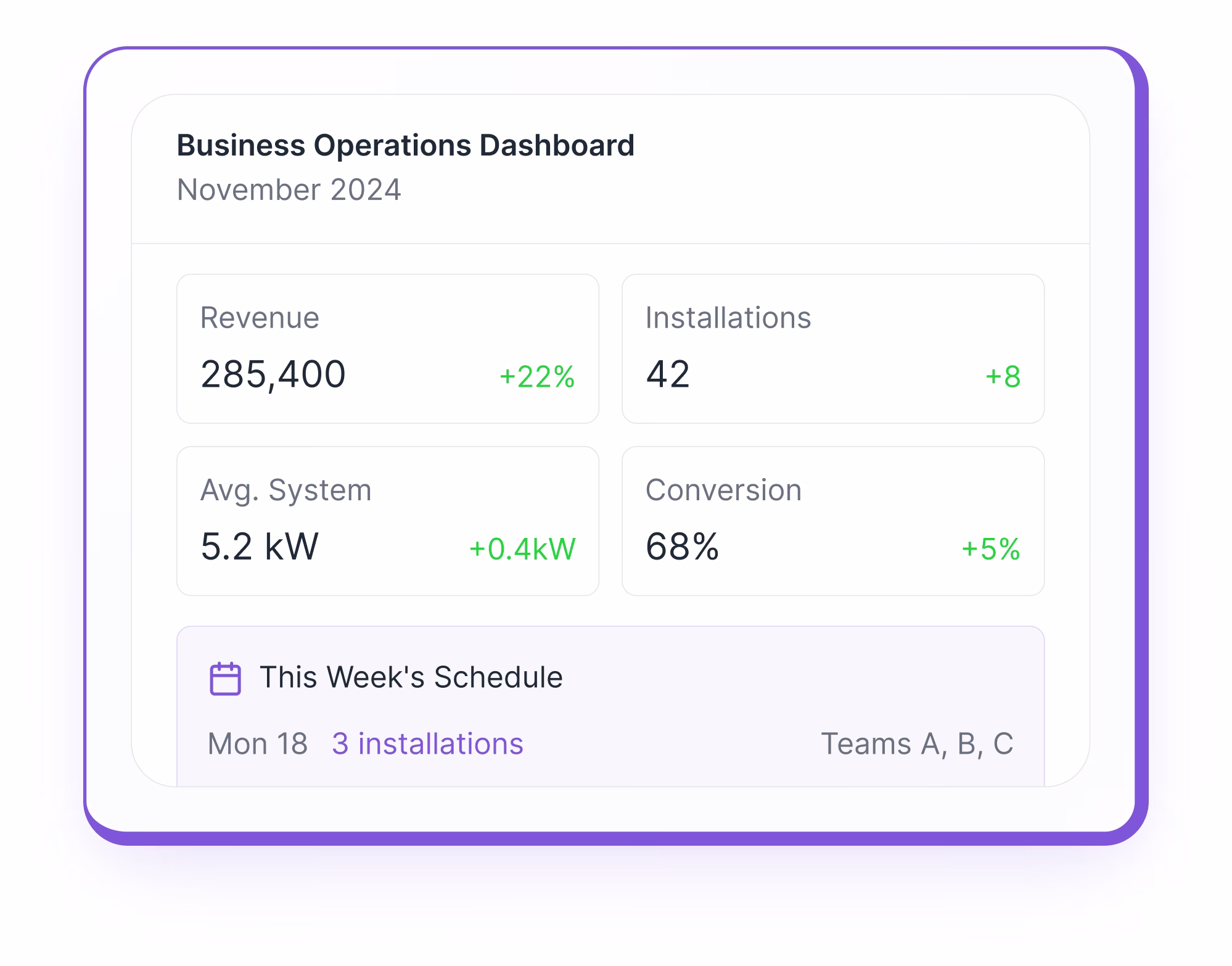Click the +8 installations change badge

[x=1003, y=376]
